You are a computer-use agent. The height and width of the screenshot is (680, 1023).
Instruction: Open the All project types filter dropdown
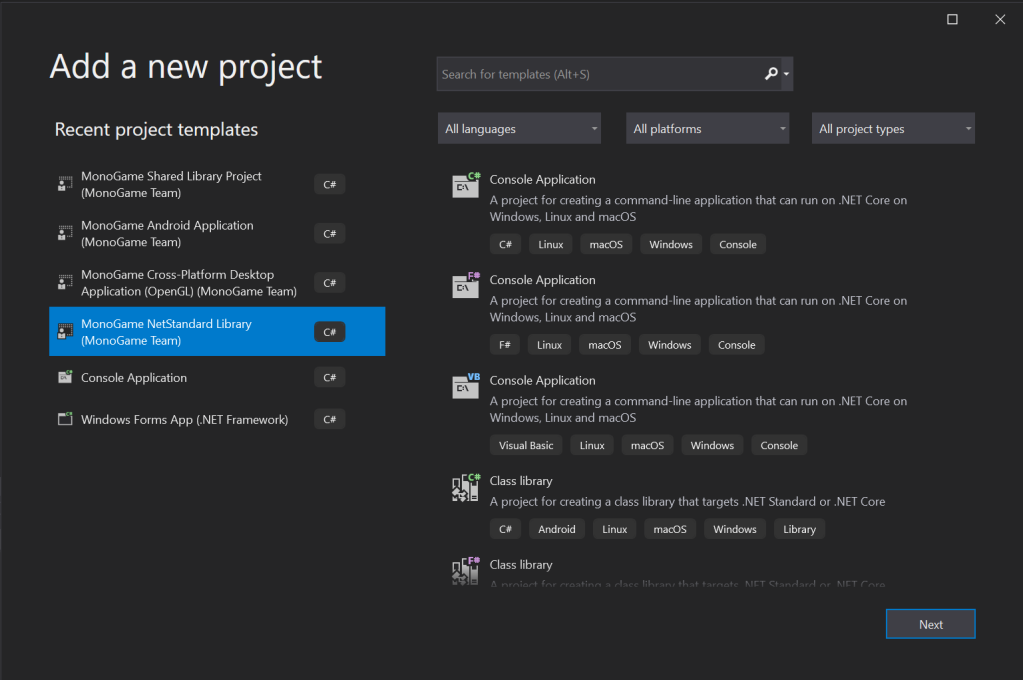(x=893, y=129)
